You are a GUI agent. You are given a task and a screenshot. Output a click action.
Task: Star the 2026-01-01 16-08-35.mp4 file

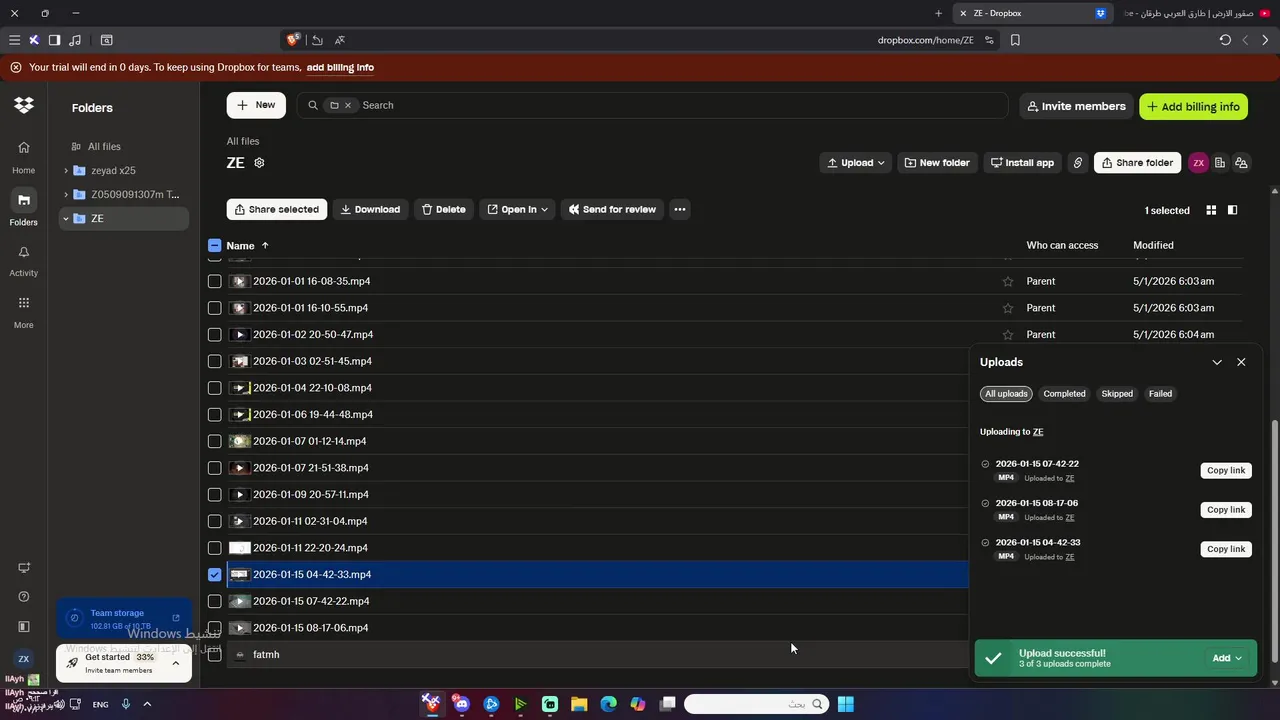click(1008, 281)
